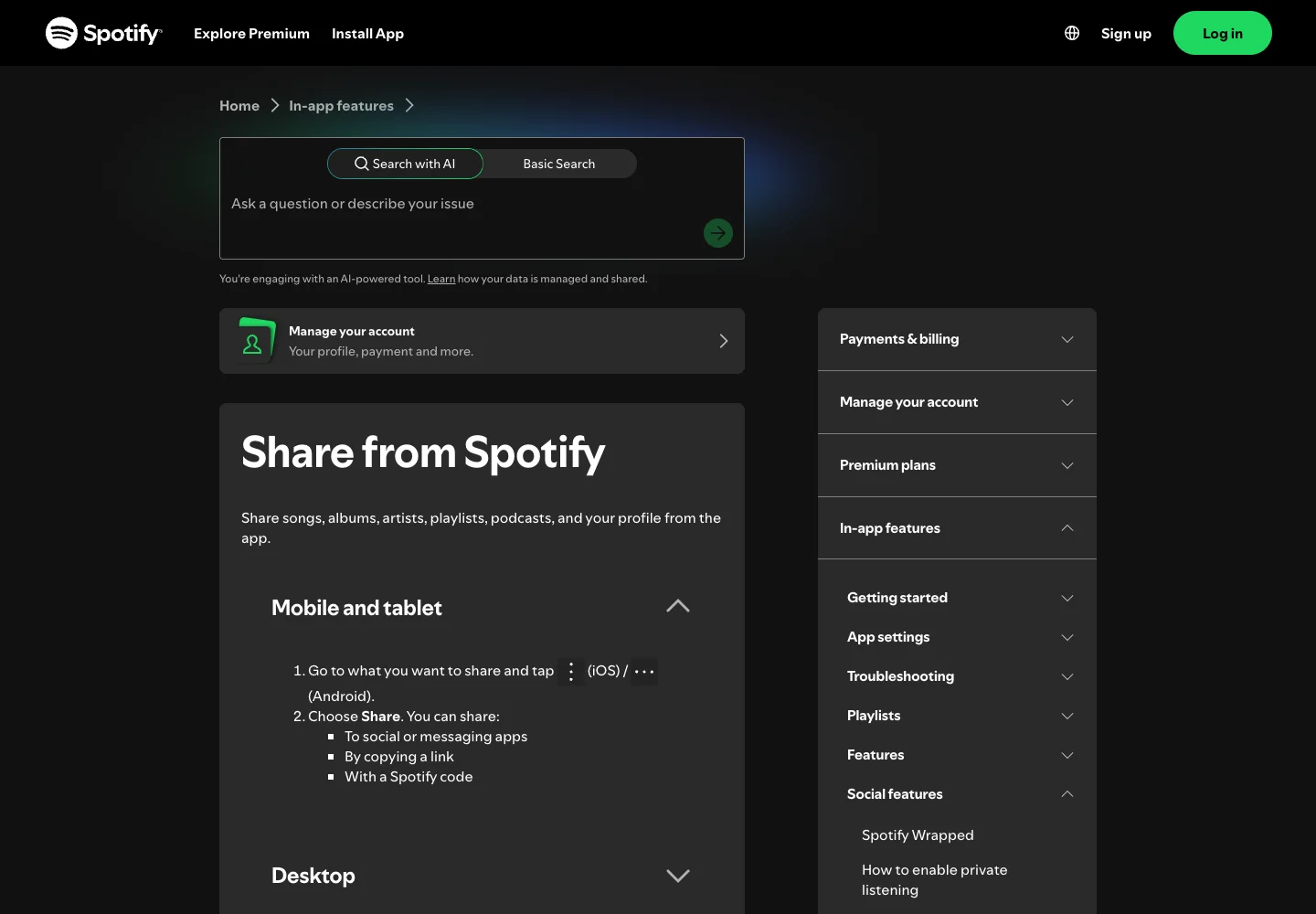Collapse Mobile and tablet section
The height and width of the screenshot is (914, 1316).
pyautogui.click(x=482, y=608)
